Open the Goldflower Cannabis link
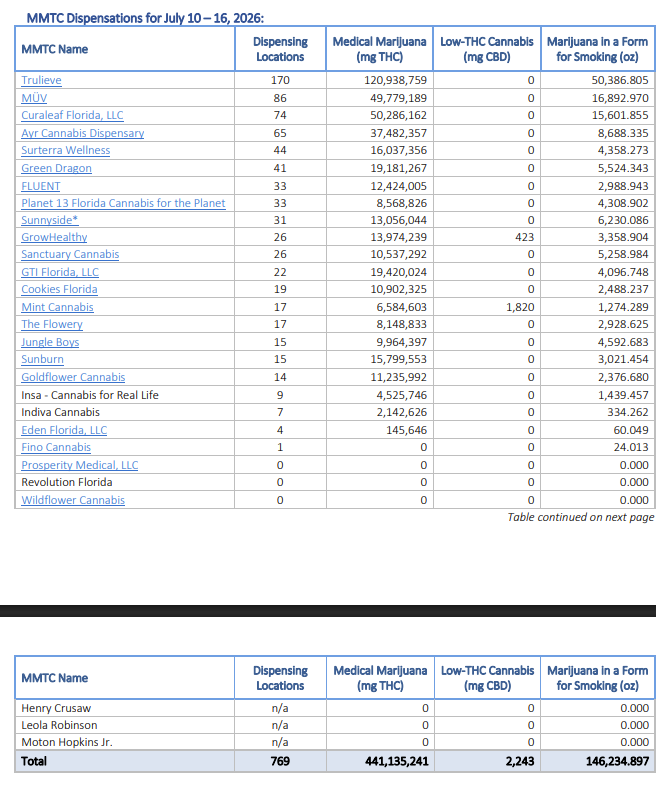This screenshot has width=656, height=793. (73, 377)
